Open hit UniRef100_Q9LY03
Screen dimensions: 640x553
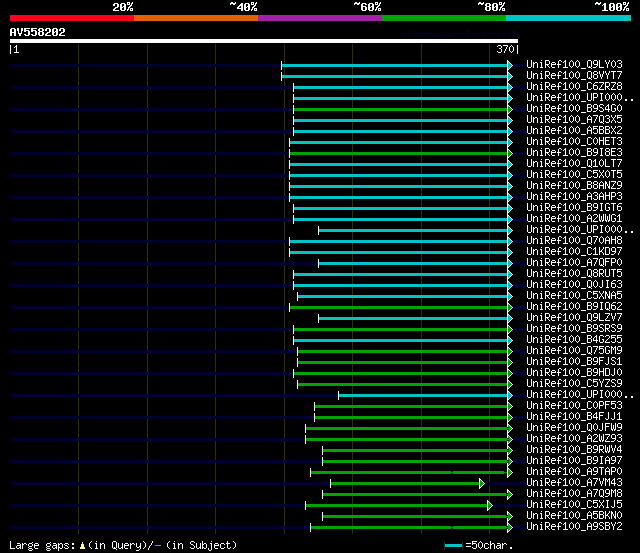tap(574, 64)
